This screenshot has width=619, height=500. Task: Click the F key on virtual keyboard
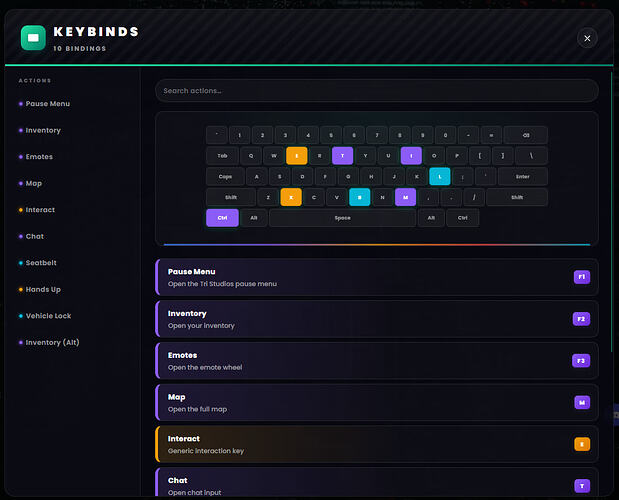pyautogui.click(x=325, y=176)
